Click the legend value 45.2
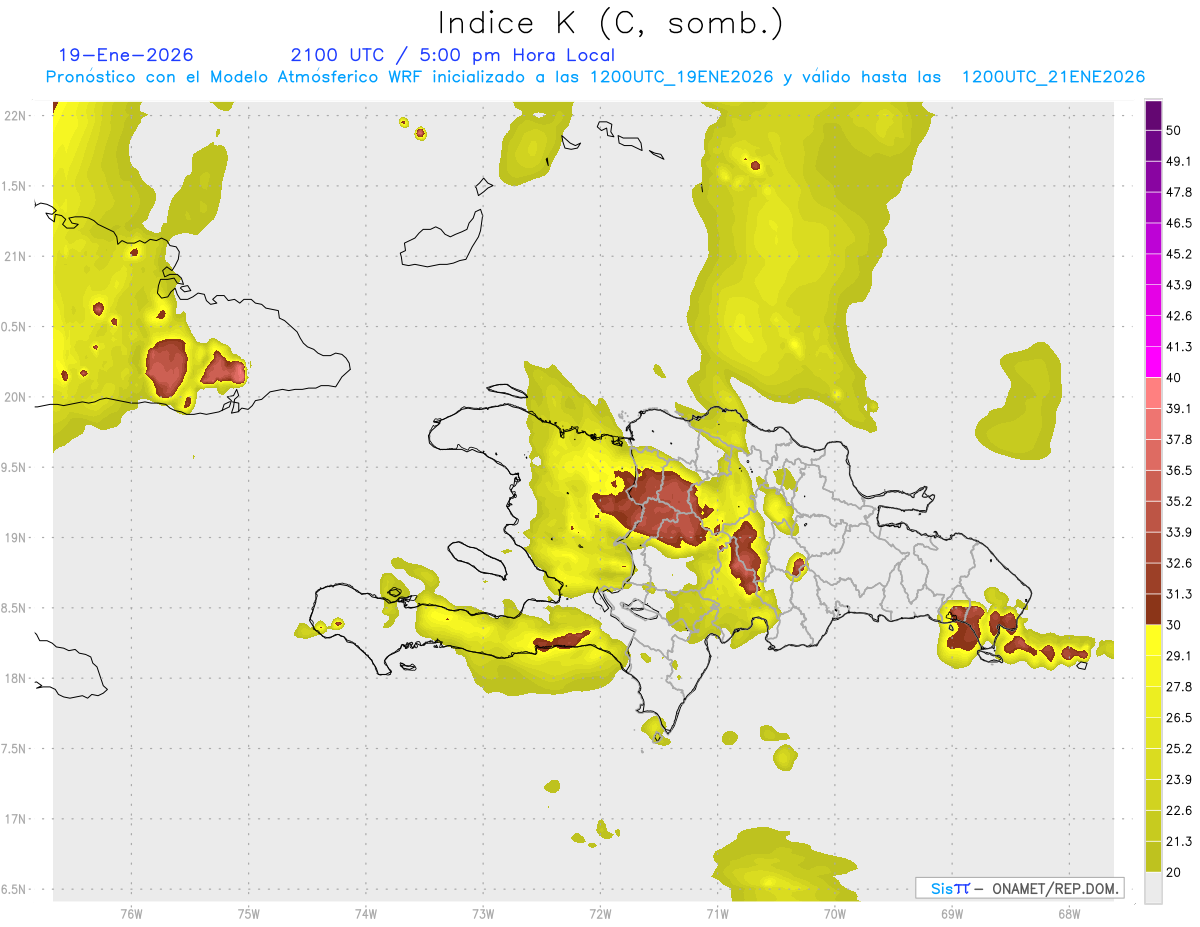The image size is (1200, 927). click(1178, 254)
